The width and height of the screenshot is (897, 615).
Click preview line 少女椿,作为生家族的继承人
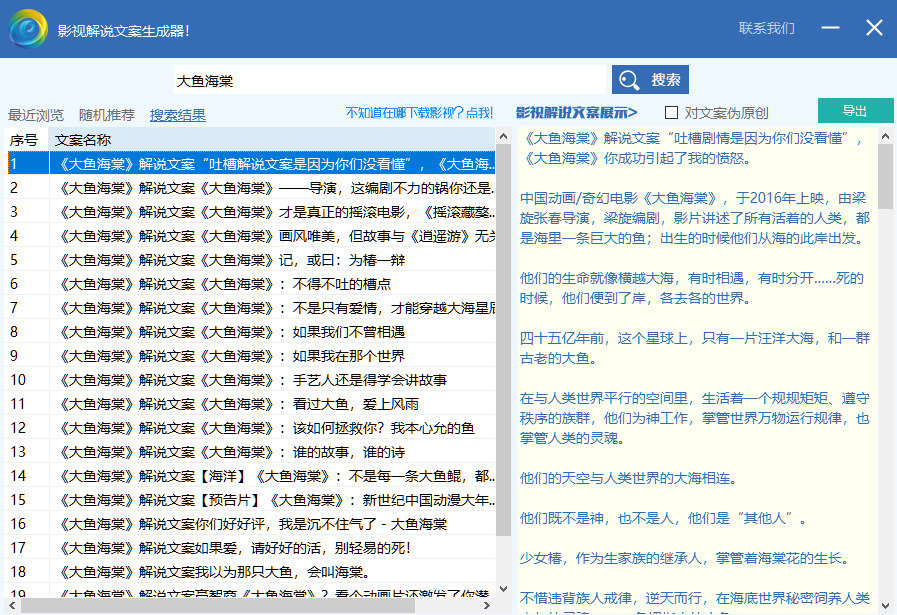point(684,558)
